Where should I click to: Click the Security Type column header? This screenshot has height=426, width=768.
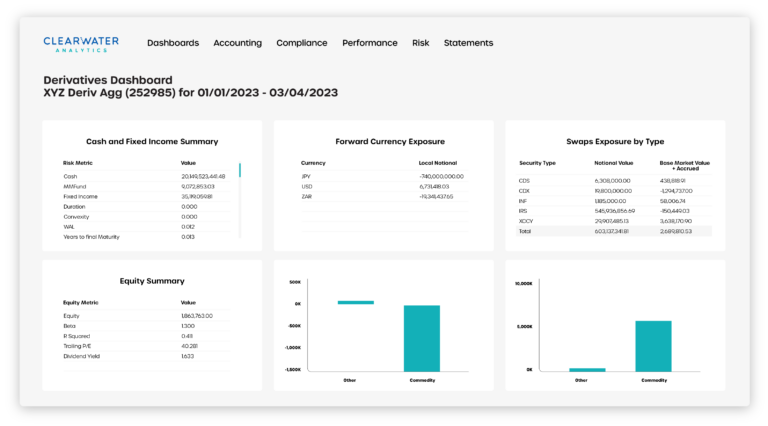tap(536, 162)
